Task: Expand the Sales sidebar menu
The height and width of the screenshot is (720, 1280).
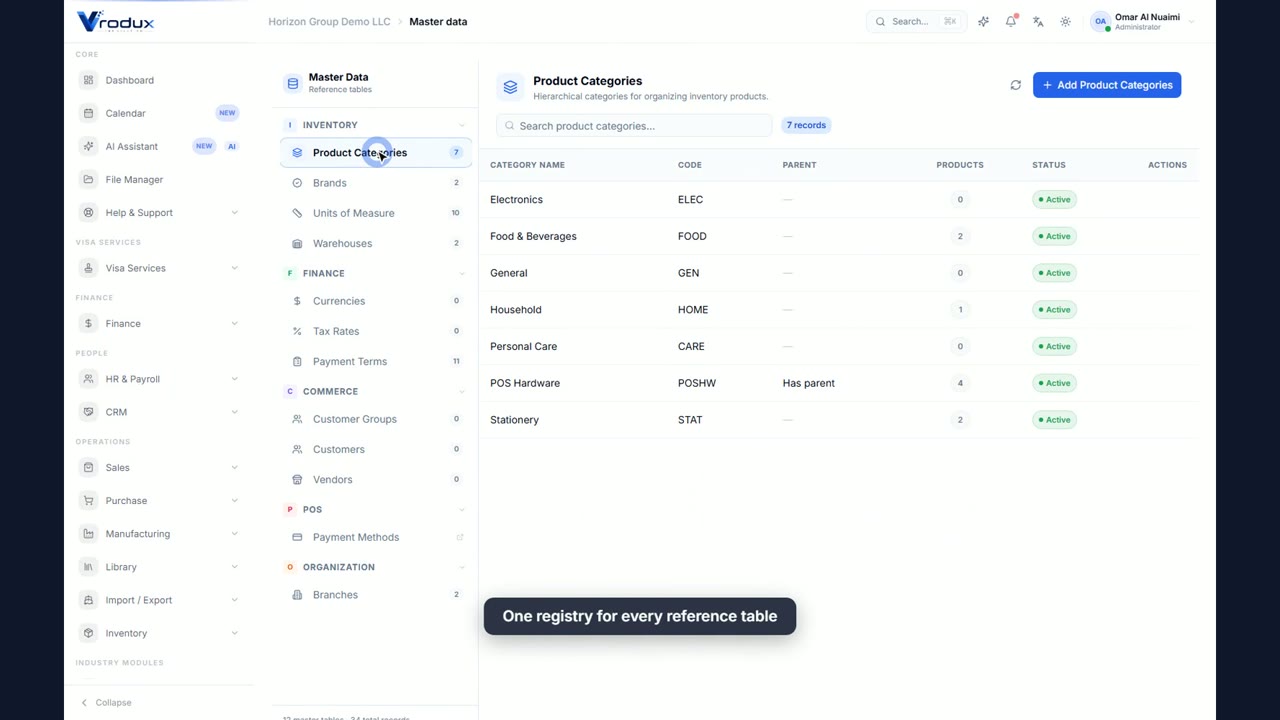Action: tap(159, 467)
